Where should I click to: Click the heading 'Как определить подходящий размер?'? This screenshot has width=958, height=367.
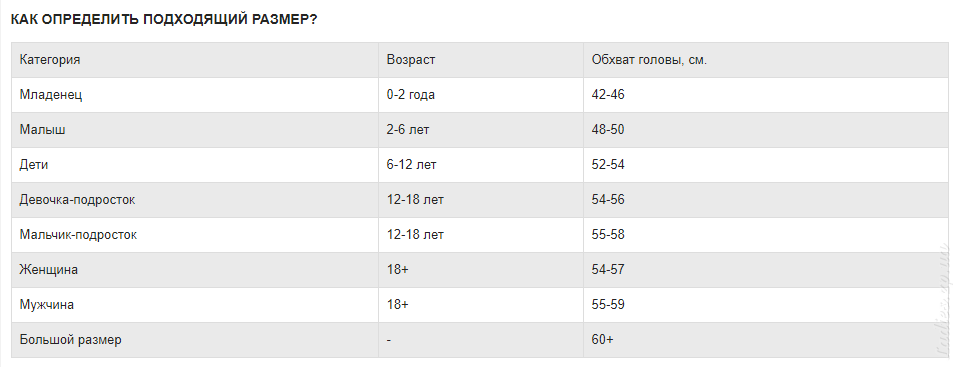(x=164, y=19)
